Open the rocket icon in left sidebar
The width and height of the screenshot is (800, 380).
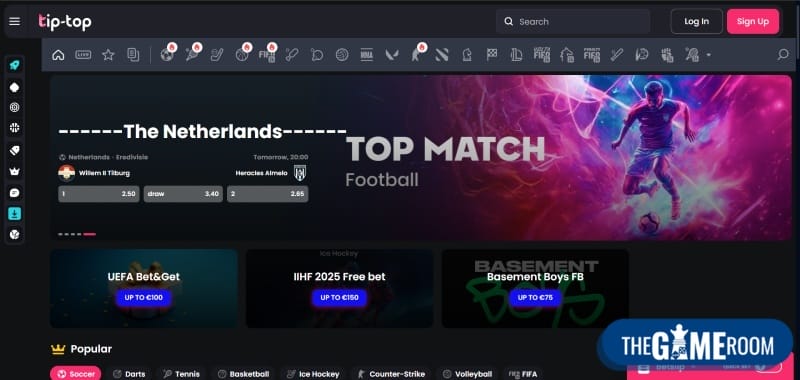[x=15, y=65]
